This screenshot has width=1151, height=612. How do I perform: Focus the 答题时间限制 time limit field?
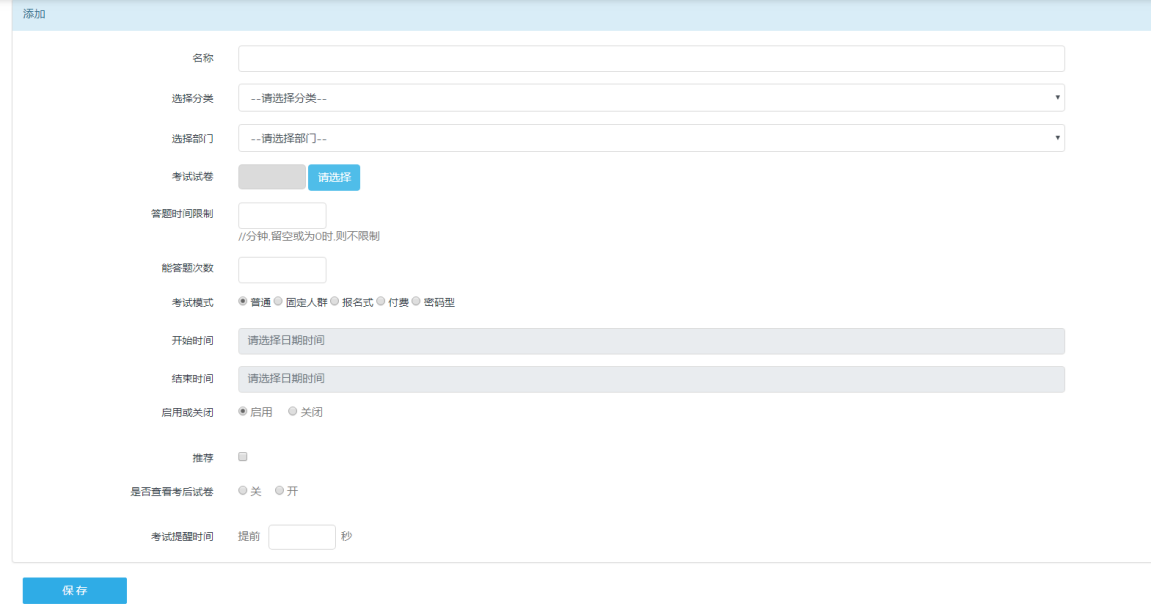(282, 216)
